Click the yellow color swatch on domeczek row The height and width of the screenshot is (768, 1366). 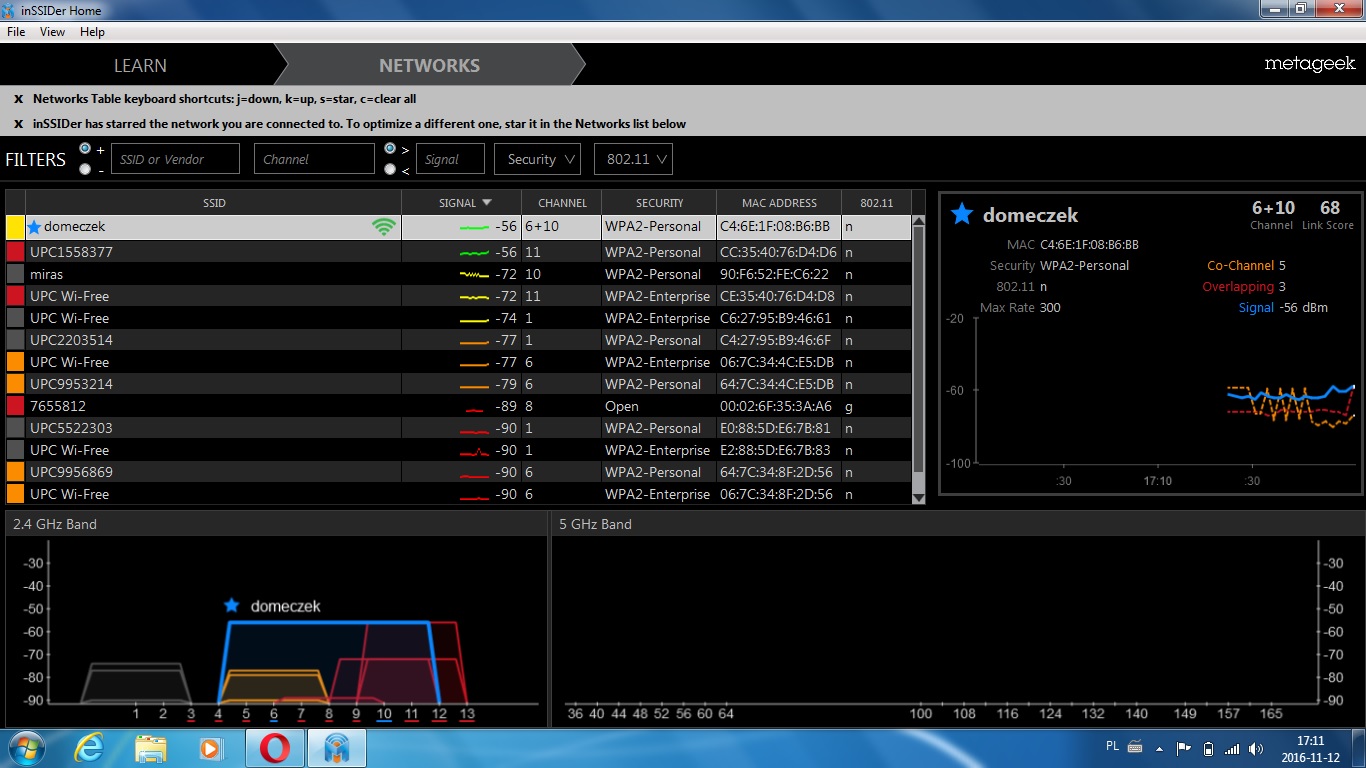pyautogui.click(x=15, y=227)
